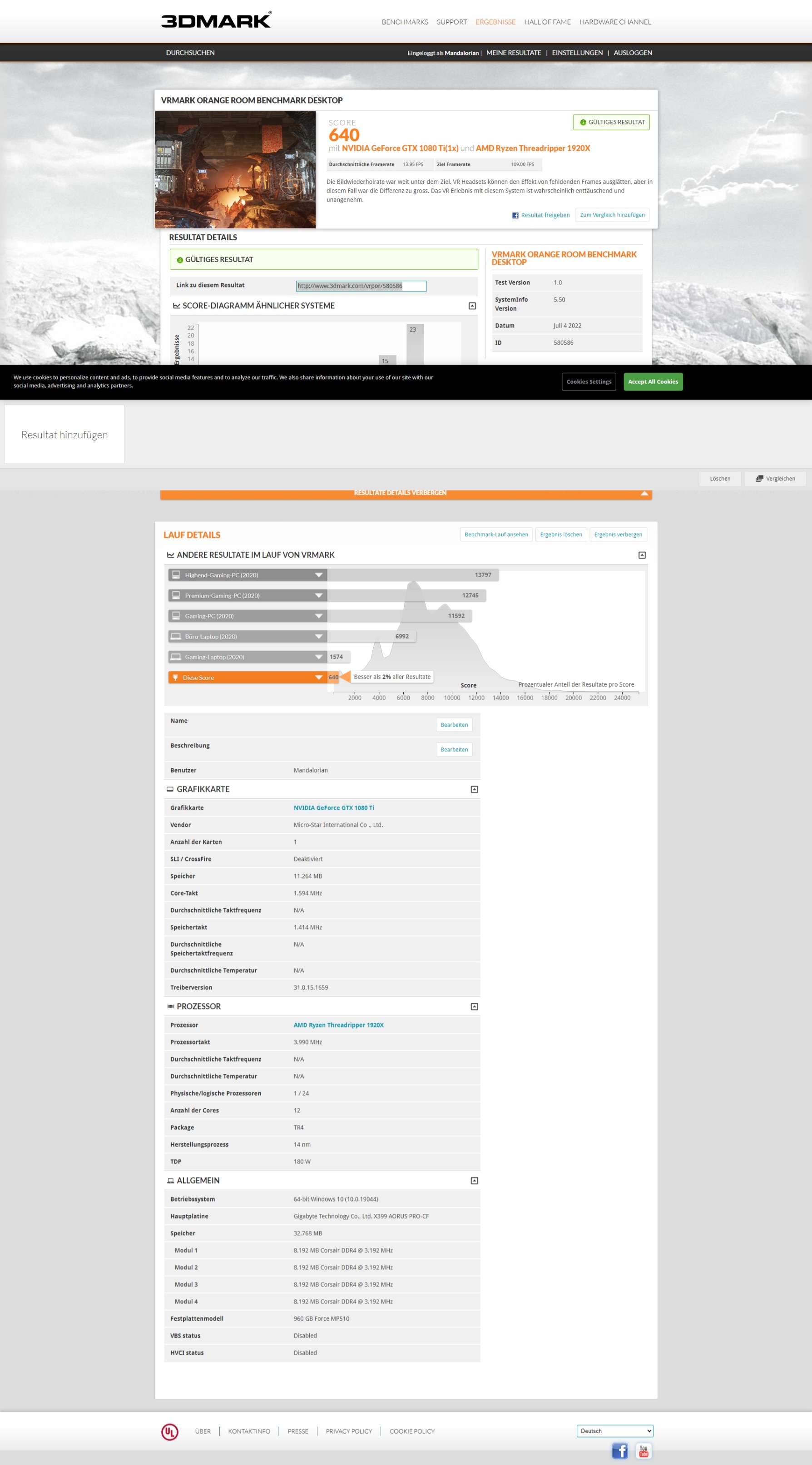Viewport: 812px width, 1465px height.
Task: Collapse the Allgemein section
Action: [x=474, y=1181]
